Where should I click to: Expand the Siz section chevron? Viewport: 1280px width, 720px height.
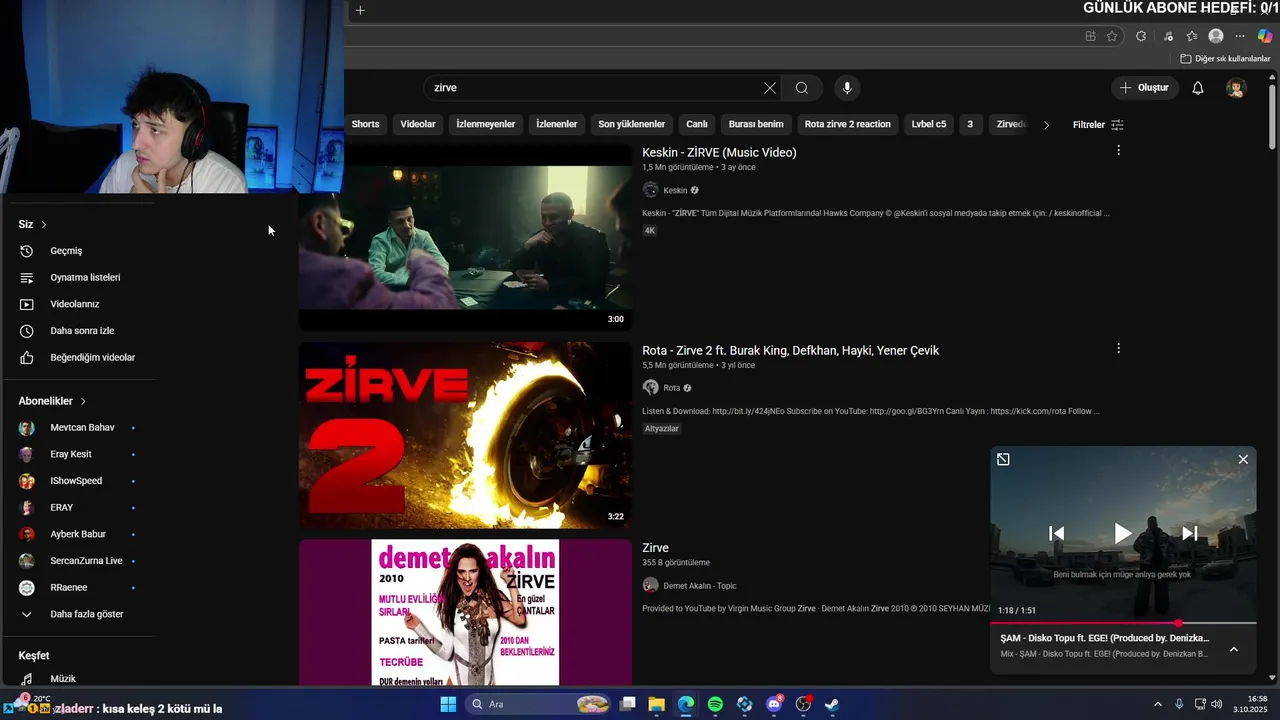click(44, 224)
